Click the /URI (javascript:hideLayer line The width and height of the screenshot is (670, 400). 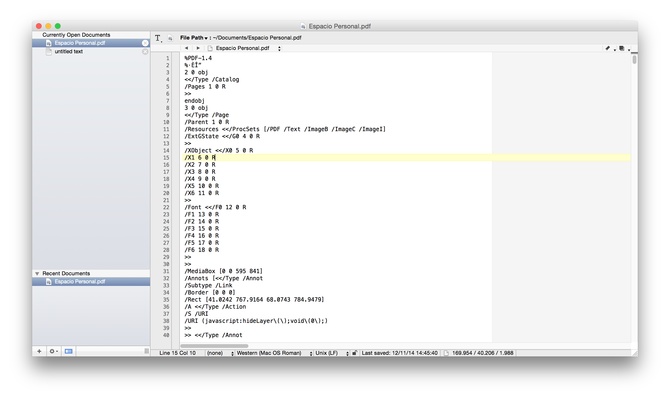pos(256,321)
